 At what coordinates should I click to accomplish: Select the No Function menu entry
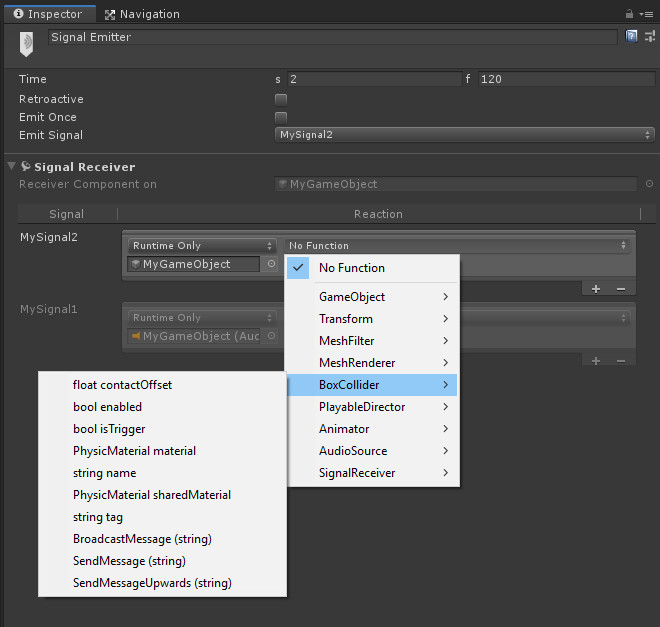[372, 268]
